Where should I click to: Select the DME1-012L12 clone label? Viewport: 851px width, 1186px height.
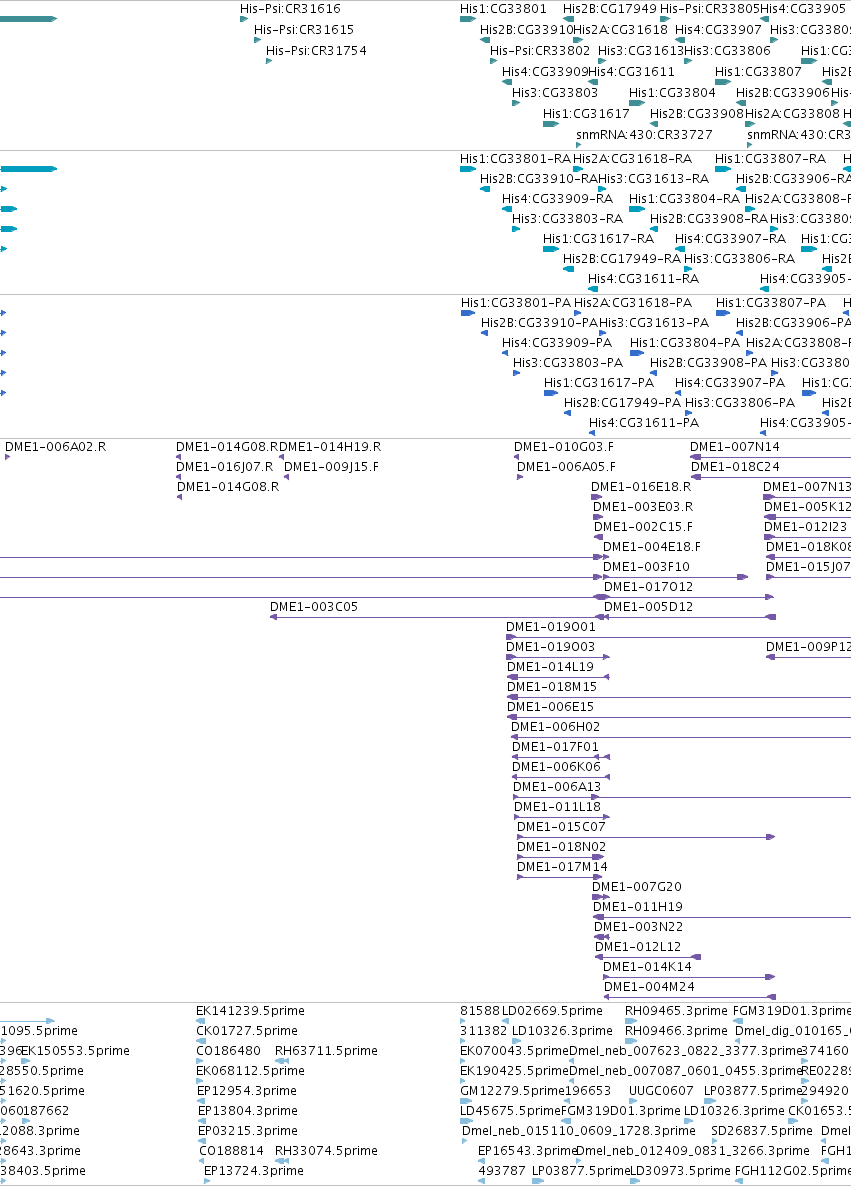coord(638,948)
